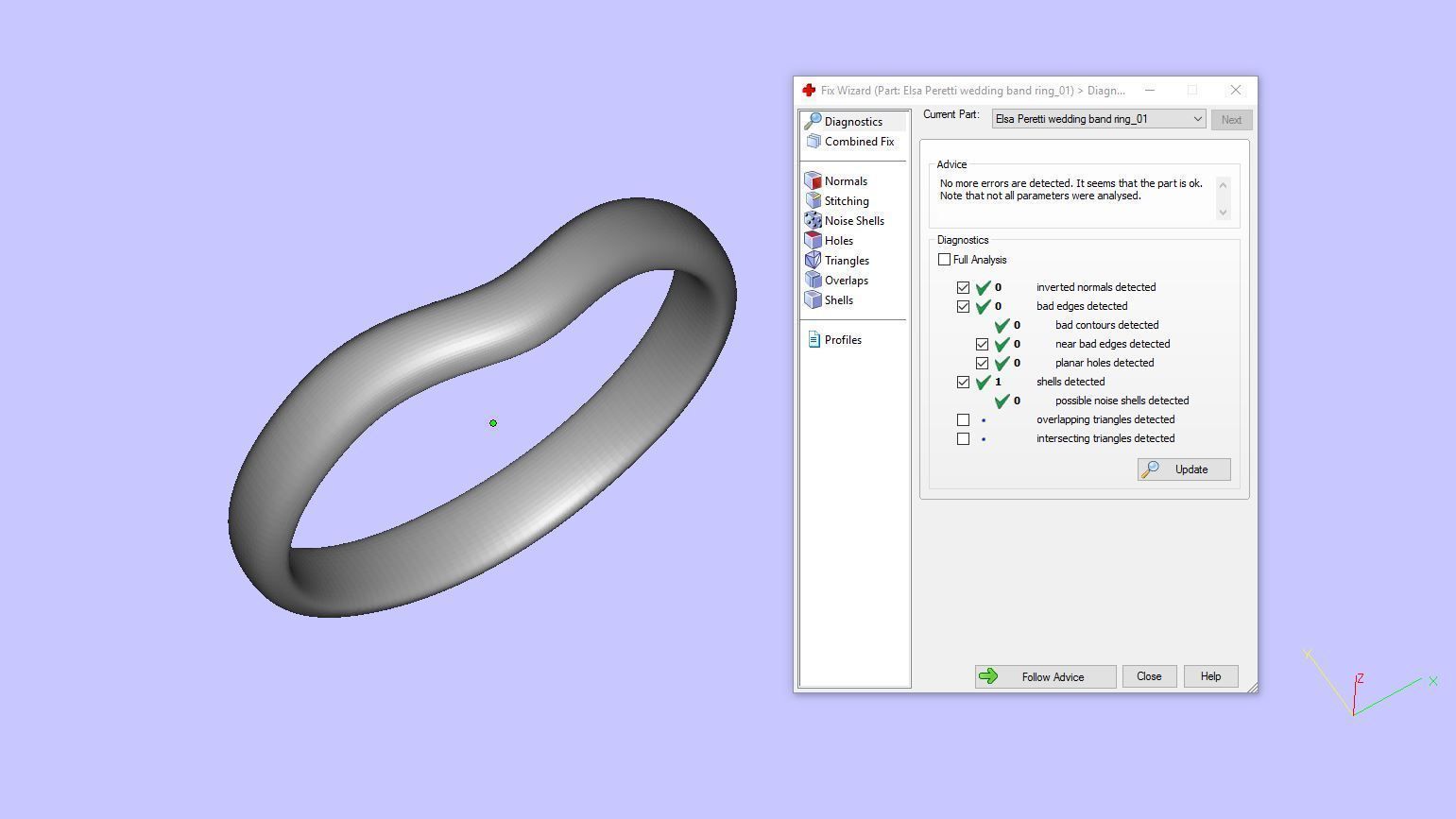Open the Current Part dropdown
Screen dimensions: 1456x819
click(1099, 119)
